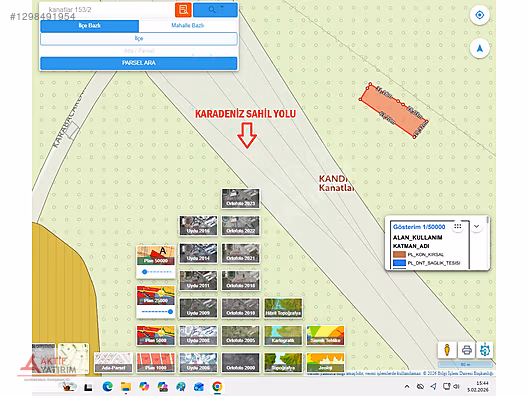Click the PL_DNT_SAGLIK_TESISI blue legend swatch
The width and height of the screenshot is (528, 396).
click(x=399, y=263)
